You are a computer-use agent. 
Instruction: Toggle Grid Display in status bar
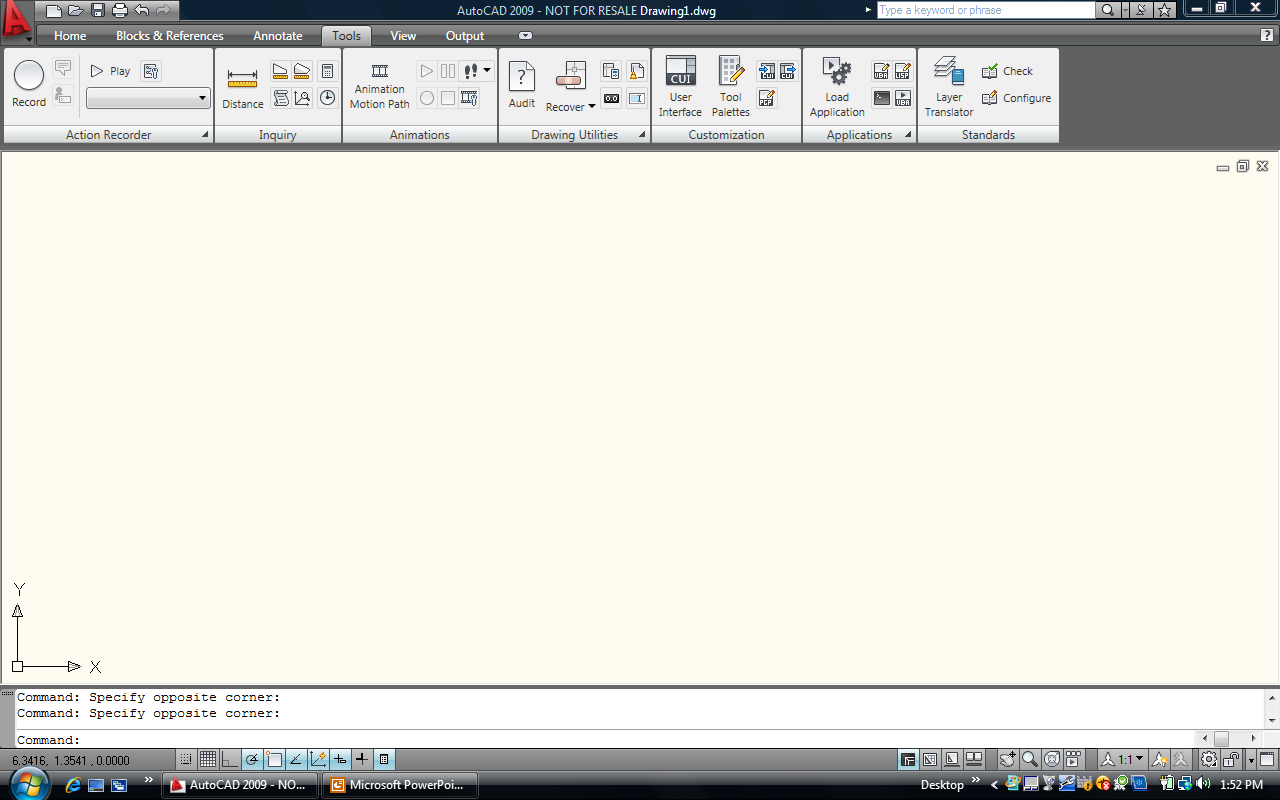coord(208,759)
